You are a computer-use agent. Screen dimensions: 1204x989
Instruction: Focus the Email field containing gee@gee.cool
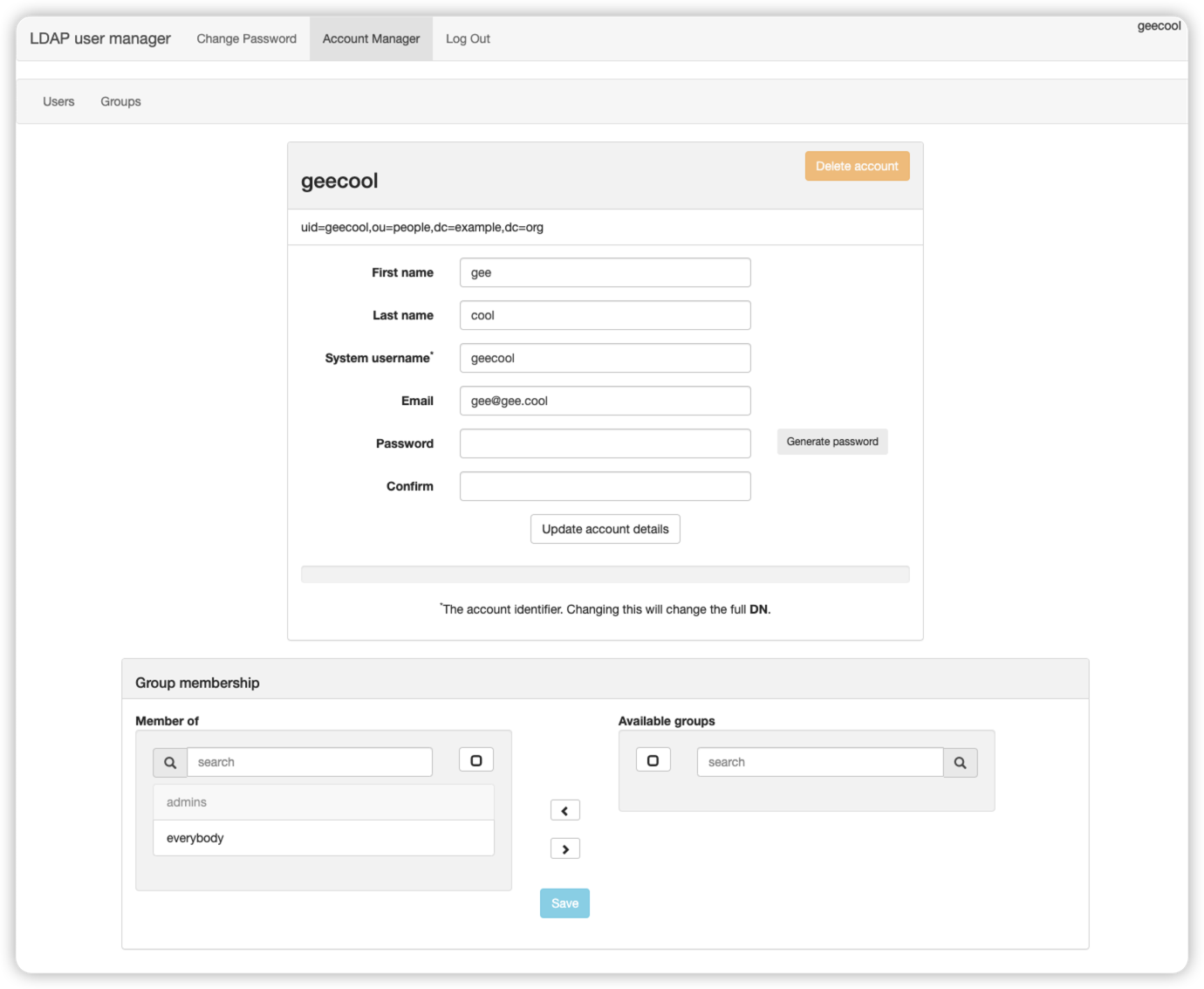click(x=605, y=401)
